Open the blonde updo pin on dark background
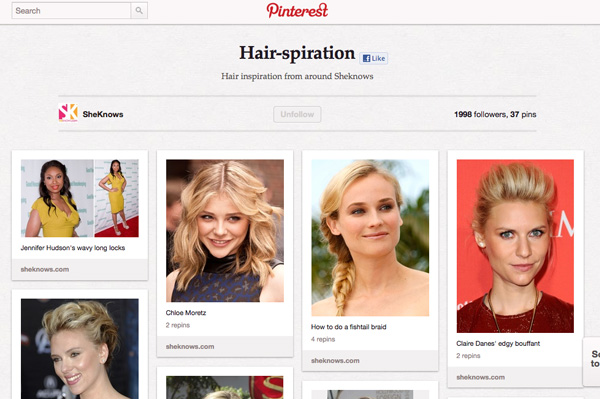Image resolution: width=600 pixels, height=399 pixels. point(80,349)
